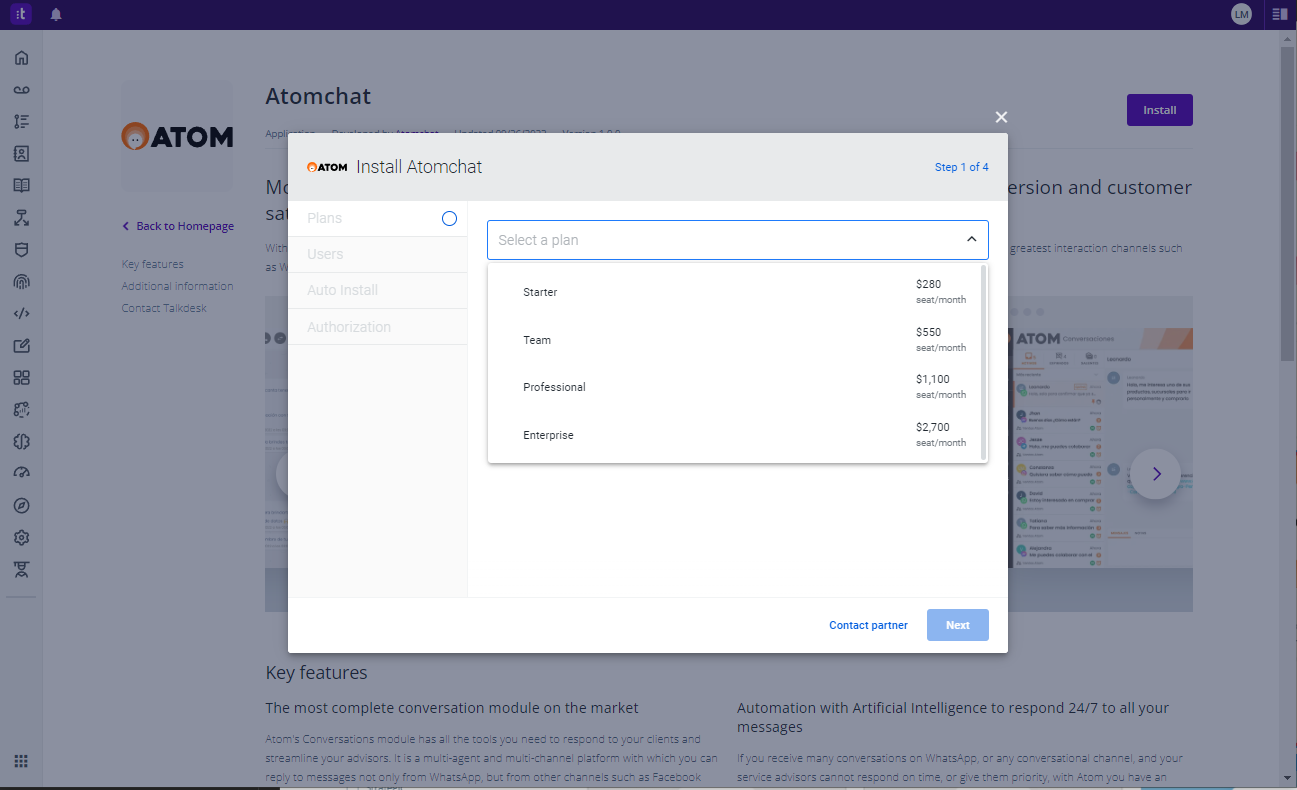Click the LM user avatar
The image size is (1297, 790).
(x=1241, y=14)
